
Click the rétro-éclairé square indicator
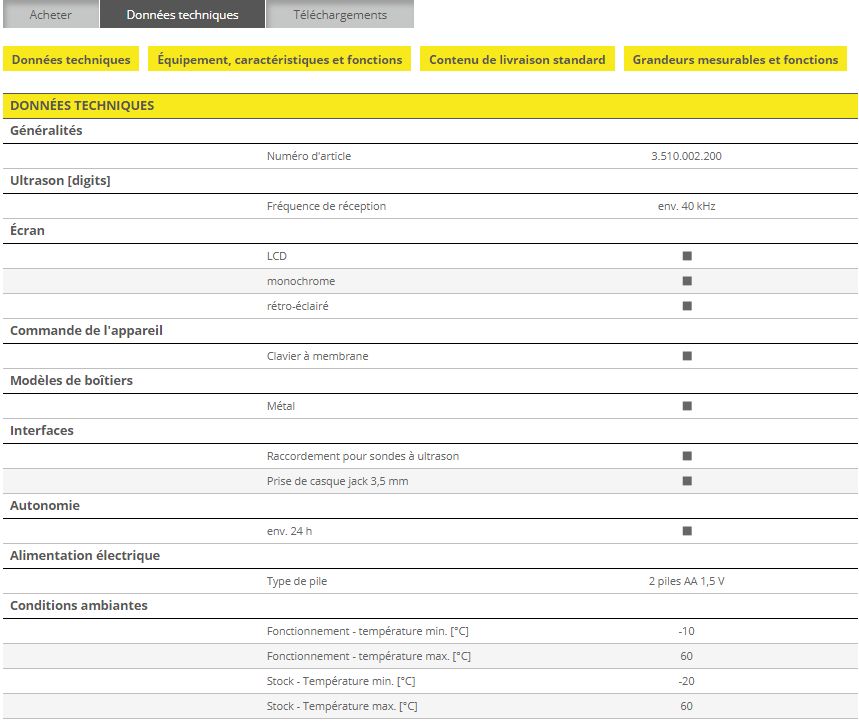(687, 306)
